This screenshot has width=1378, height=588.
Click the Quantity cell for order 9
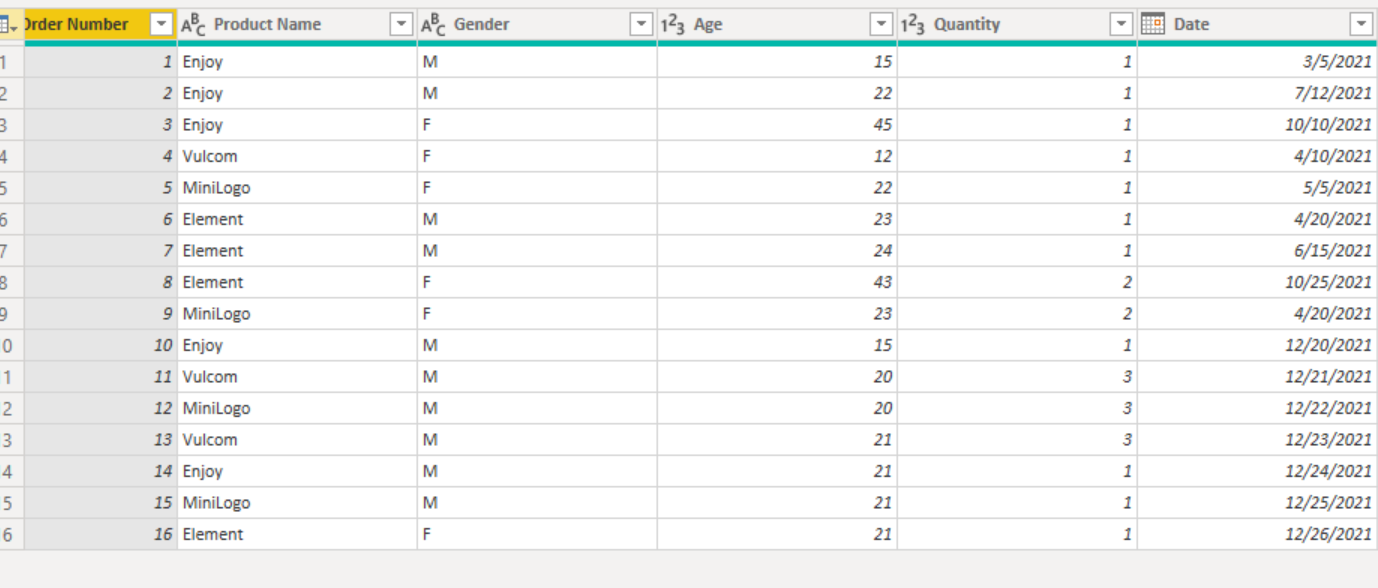[x=1017, y=314]
